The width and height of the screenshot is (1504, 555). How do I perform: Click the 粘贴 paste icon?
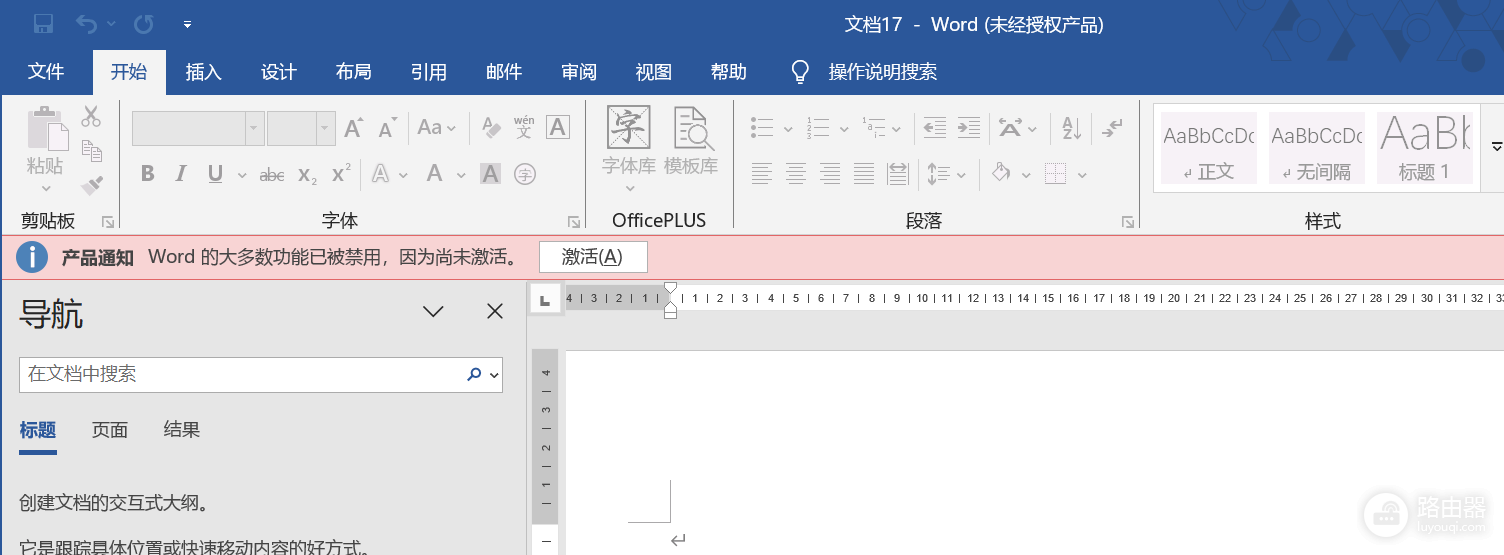coord(47,128)
